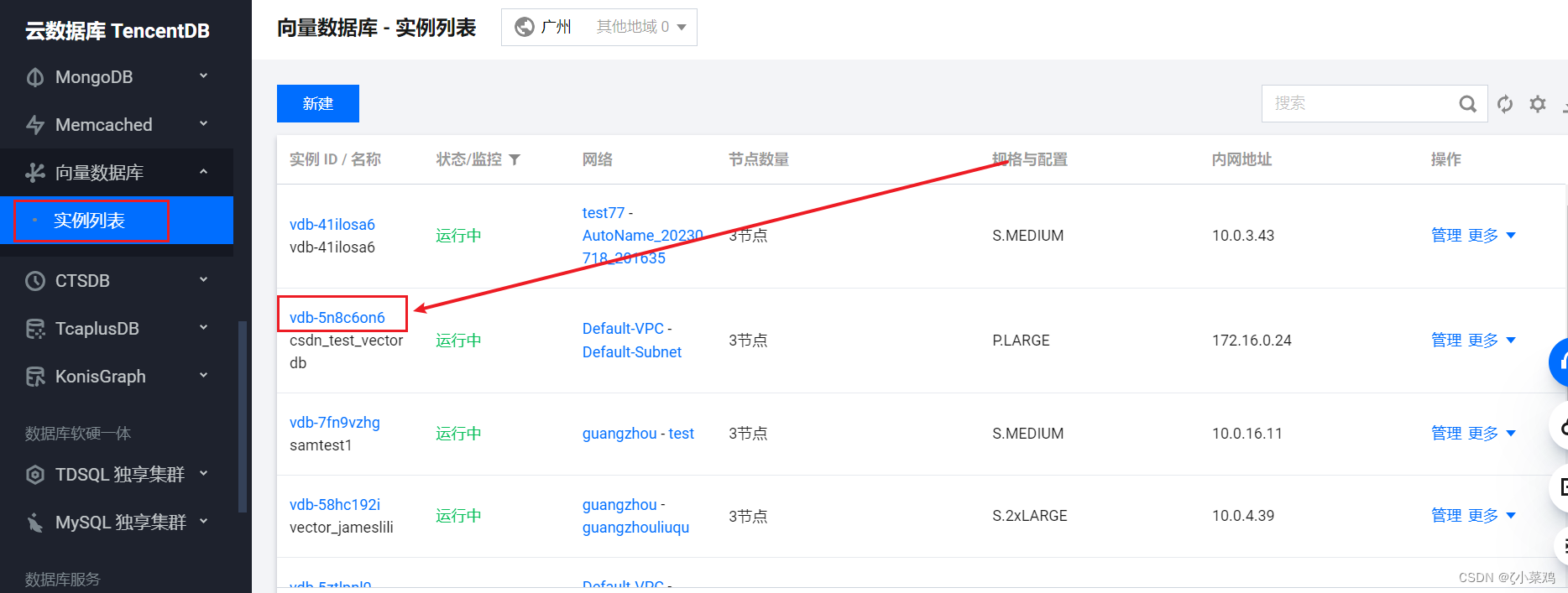Click 管理 for vdb-5n8c6on6

pos(1446,341)
